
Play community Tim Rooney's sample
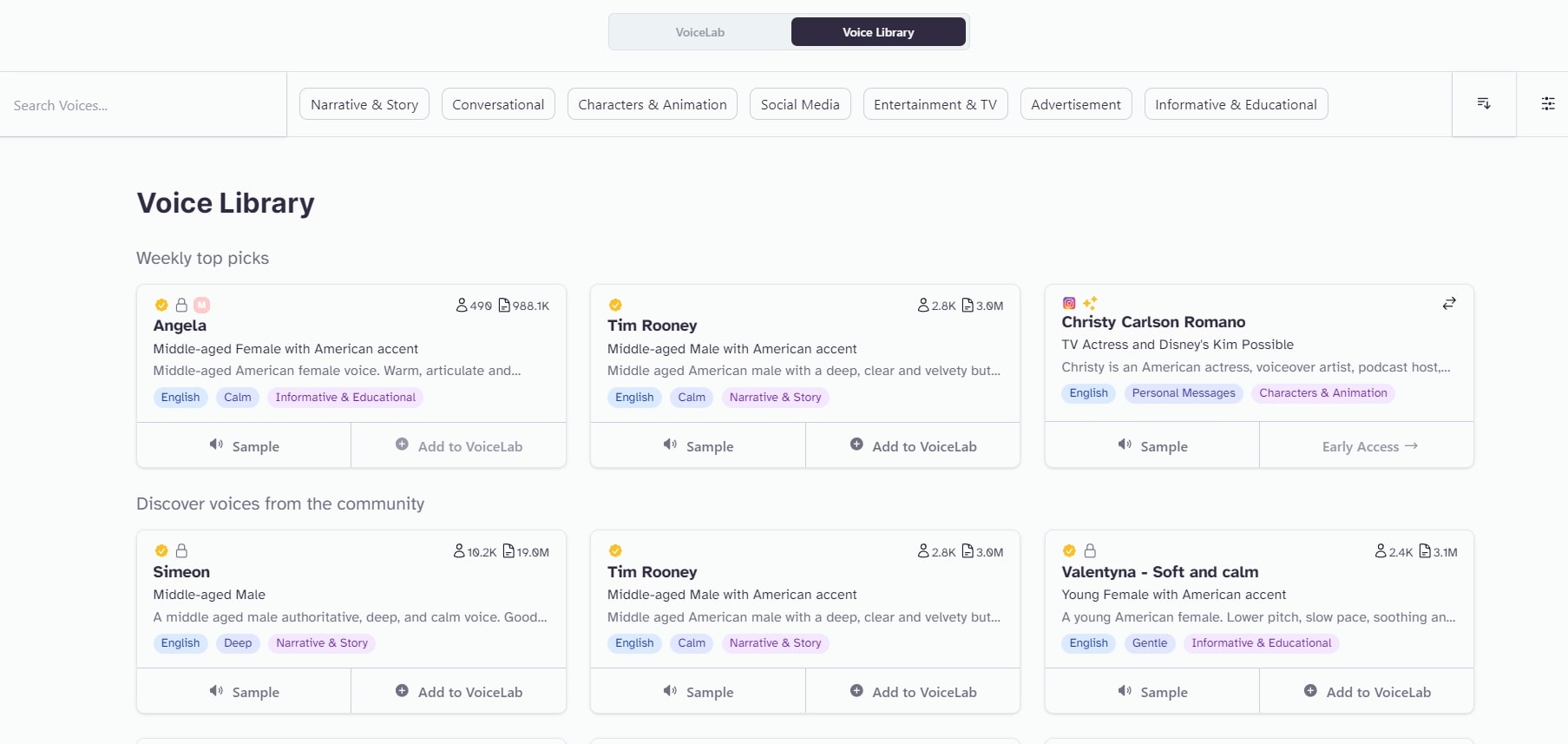coord(699,691)
